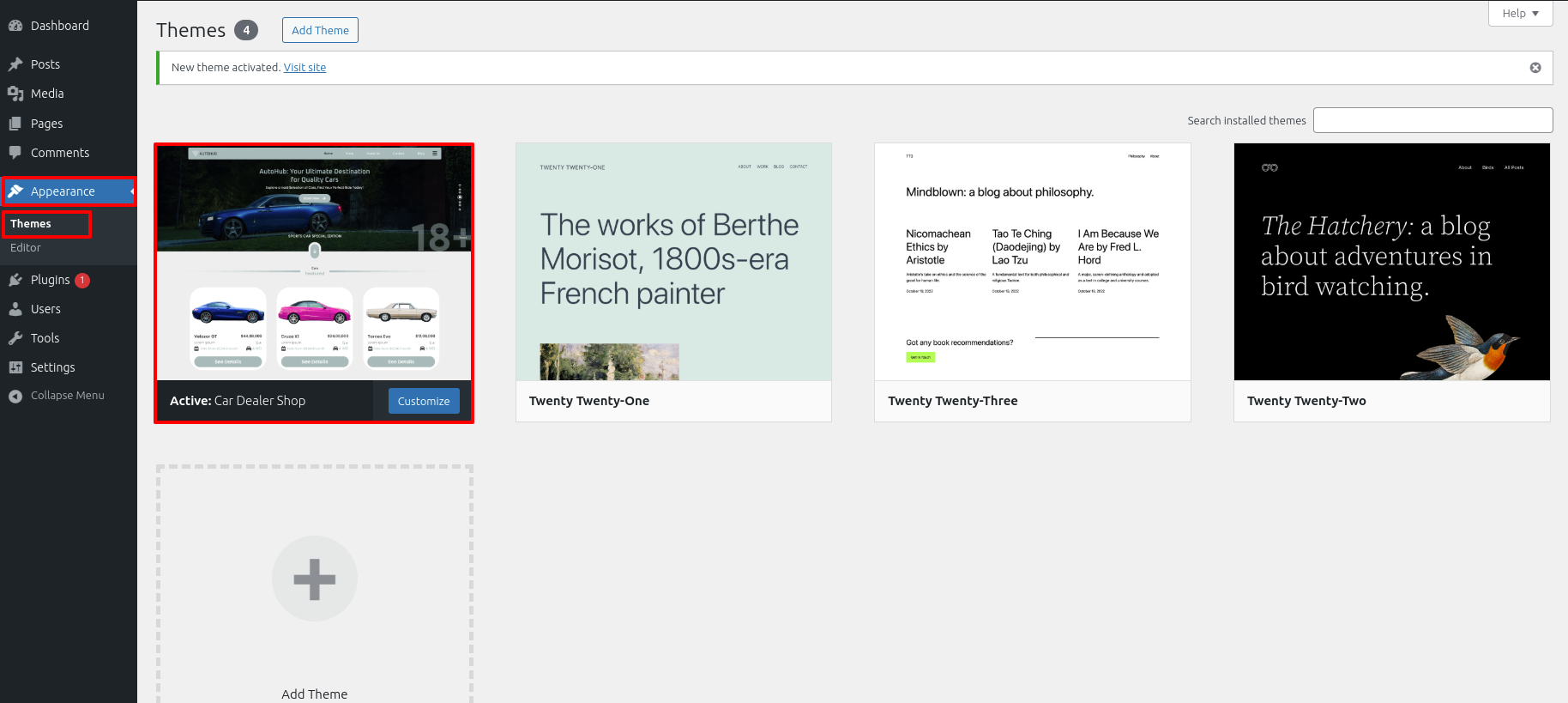Click the Media icon in sidebar
Viewport: 1568px width, 703px height.
click(x=15, y=94)
